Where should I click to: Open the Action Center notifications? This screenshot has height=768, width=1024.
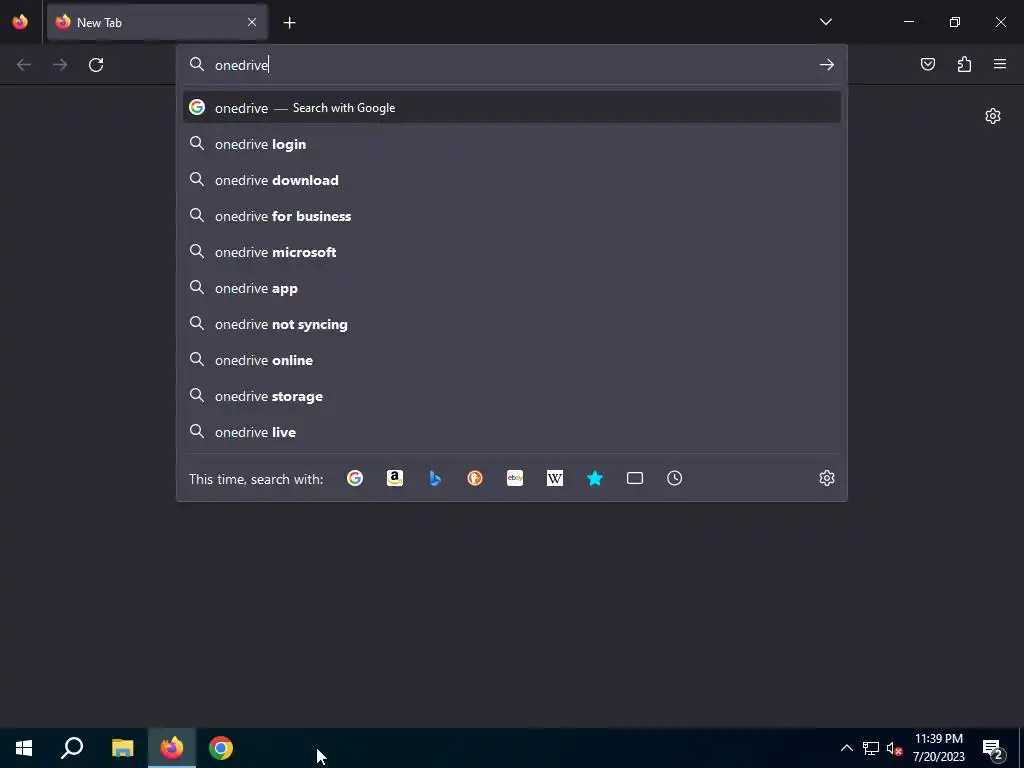pyautogui.click(x=993, y=748)
